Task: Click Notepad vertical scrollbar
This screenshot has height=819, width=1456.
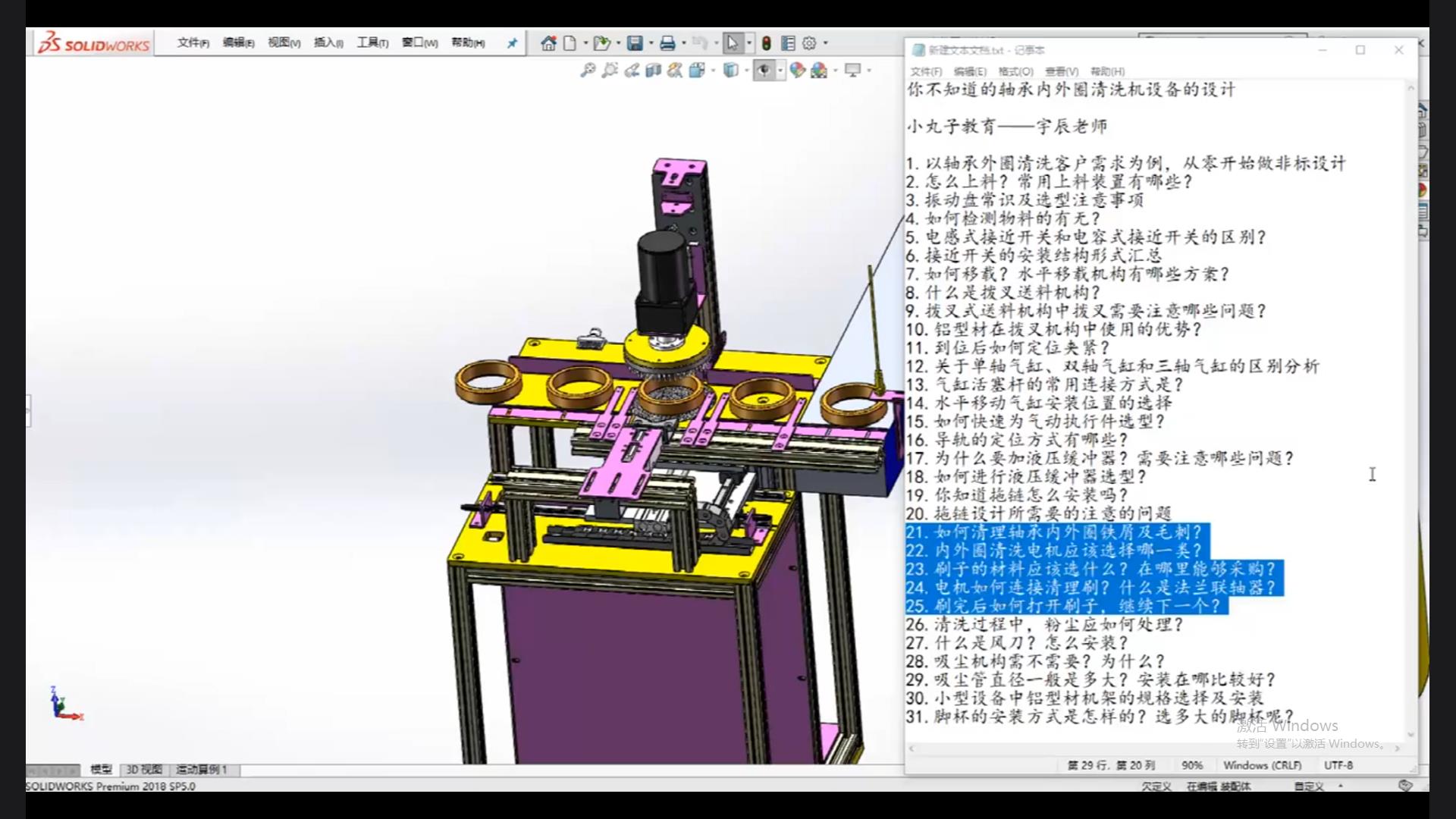Action: pyautogui.click(x=1410, y=410)
